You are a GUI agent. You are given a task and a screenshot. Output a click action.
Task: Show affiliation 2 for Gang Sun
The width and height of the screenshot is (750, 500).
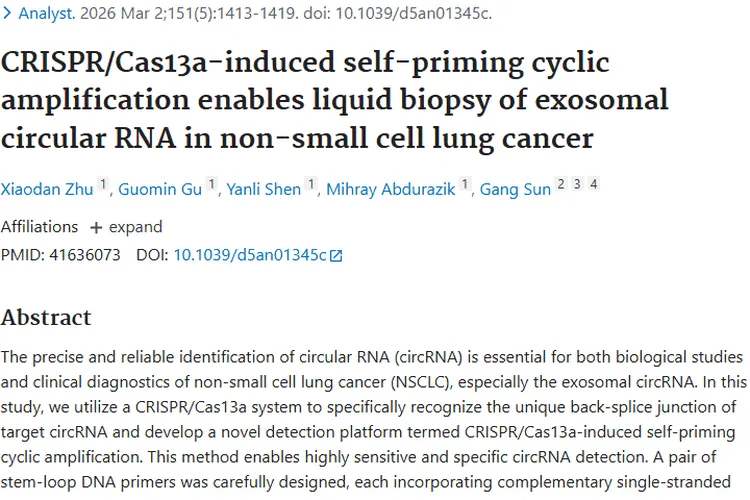(x=561, y=185)
